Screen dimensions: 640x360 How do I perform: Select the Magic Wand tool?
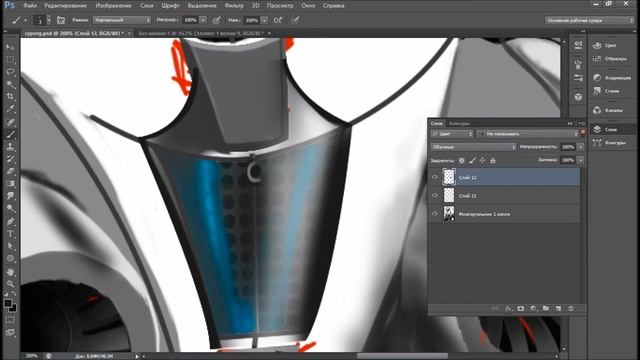tap(10, 84)
